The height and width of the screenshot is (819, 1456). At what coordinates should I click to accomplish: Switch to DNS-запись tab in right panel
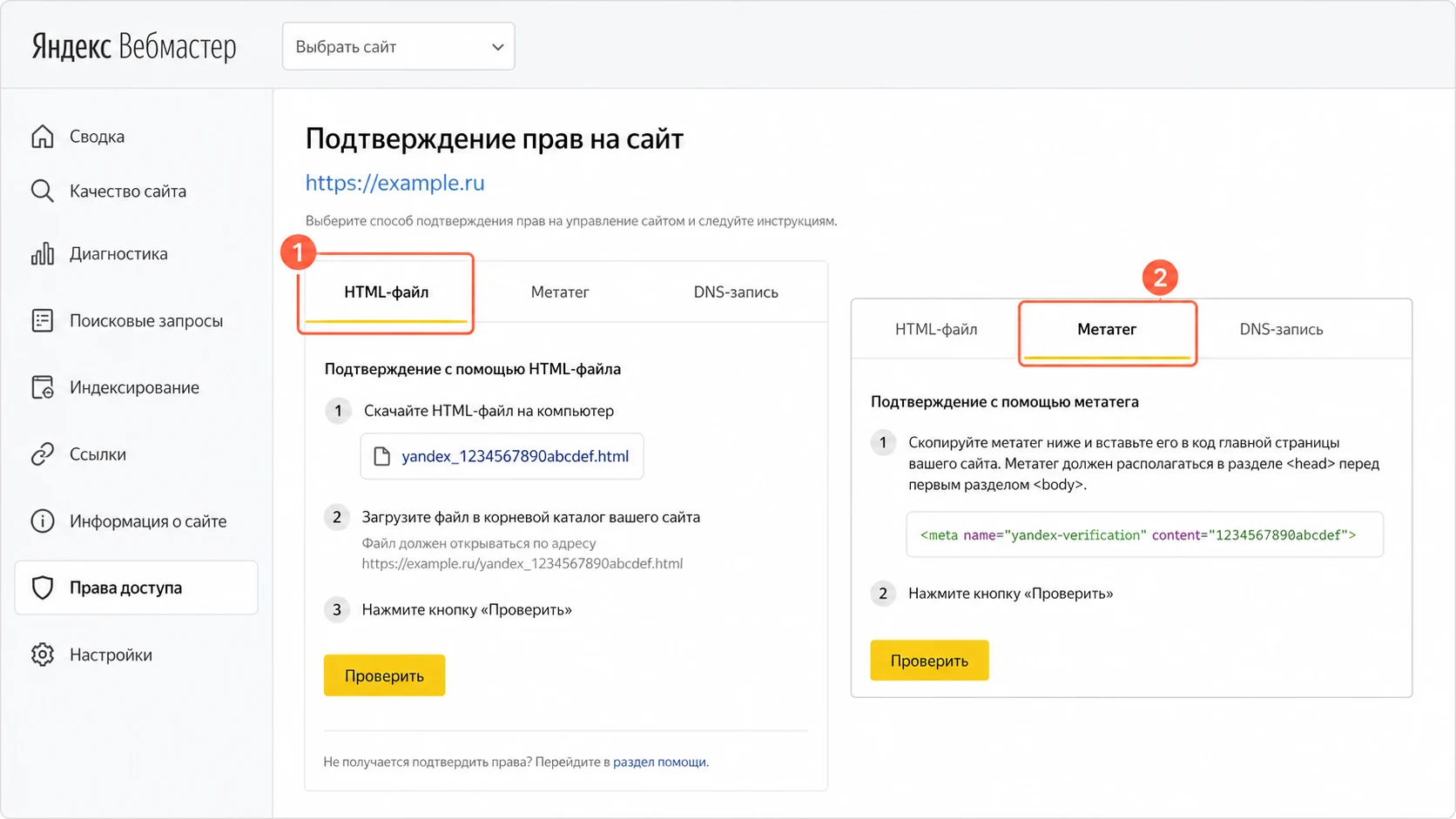coord(1281,329)
